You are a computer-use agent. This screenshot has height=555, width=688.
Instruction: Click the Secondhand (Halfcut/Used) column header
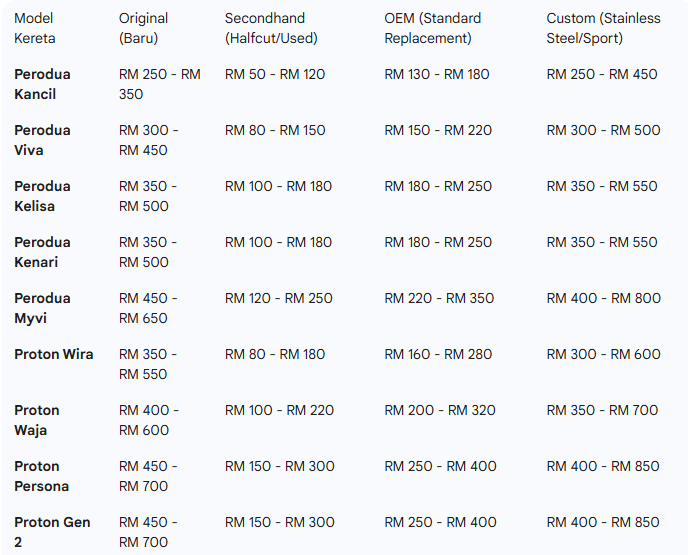click(x=271, y=28)
